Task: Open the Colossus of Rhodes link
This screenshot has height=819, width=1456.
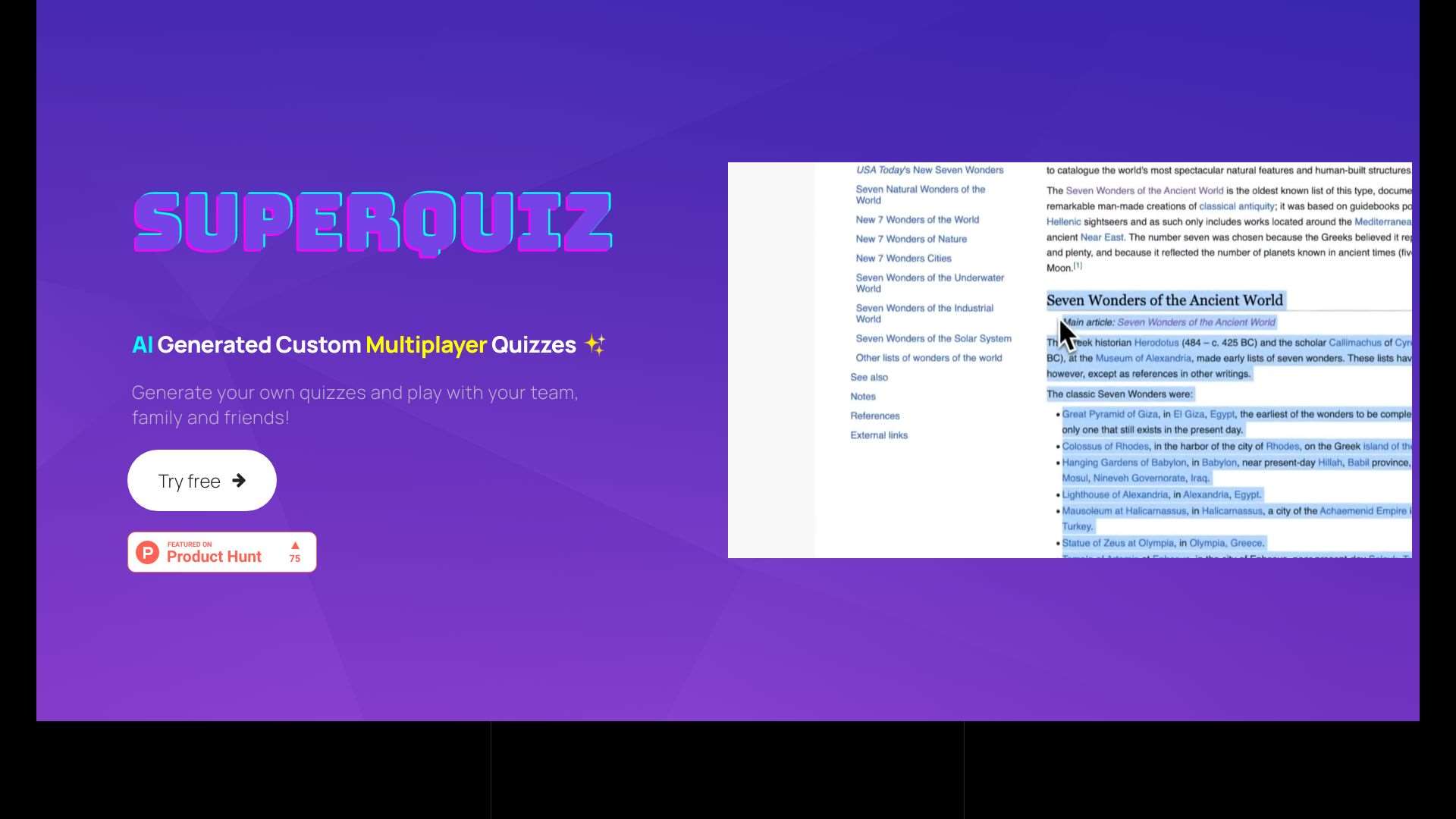Action: click(1104, 446)
